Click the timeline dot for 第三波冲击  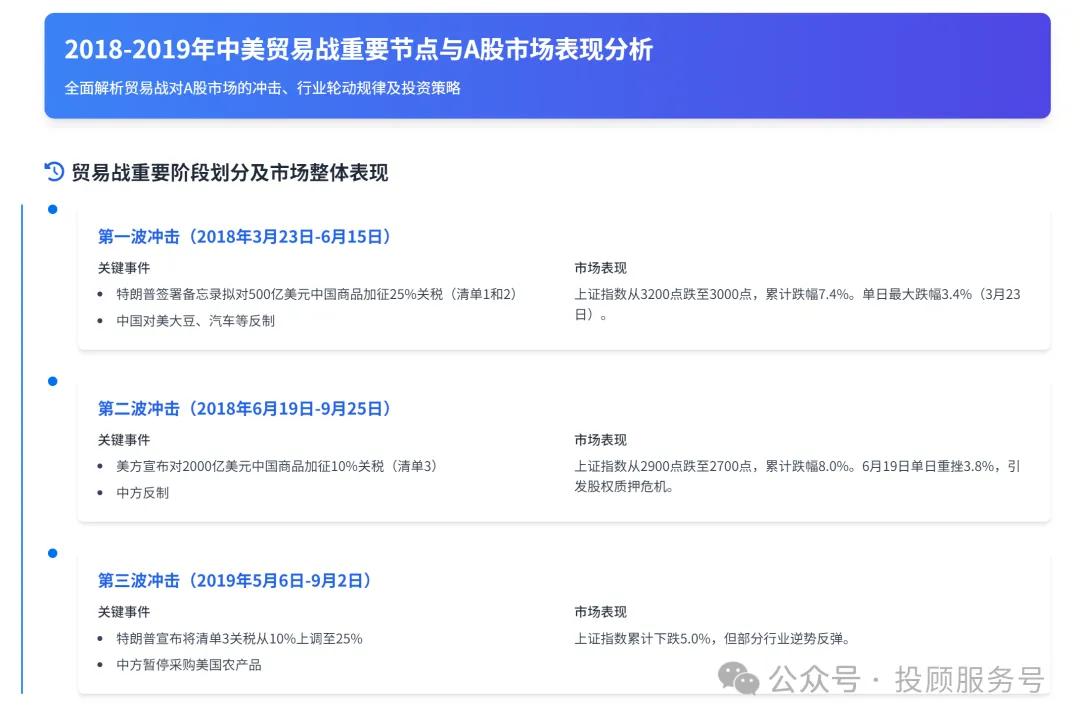coord(52,554)
